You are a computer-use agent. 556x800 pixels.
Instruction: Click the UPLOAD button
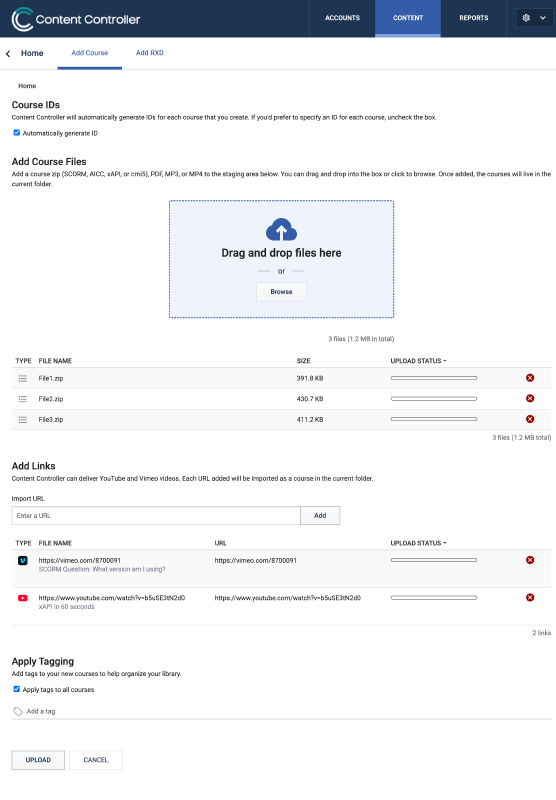point(38,760)
